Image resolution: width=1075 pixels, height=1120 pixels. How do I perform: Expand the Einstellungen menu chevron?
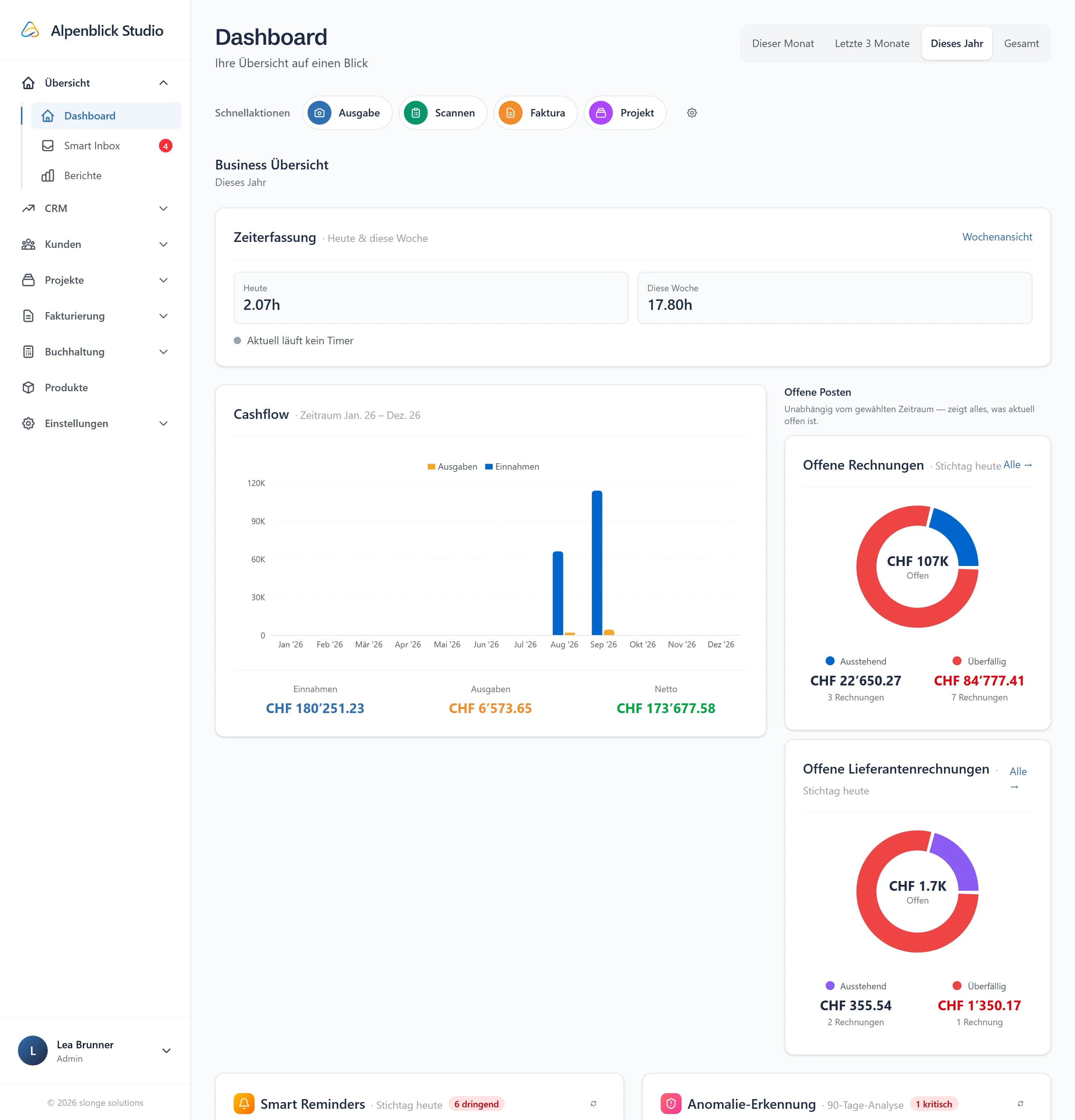point(163,423)
